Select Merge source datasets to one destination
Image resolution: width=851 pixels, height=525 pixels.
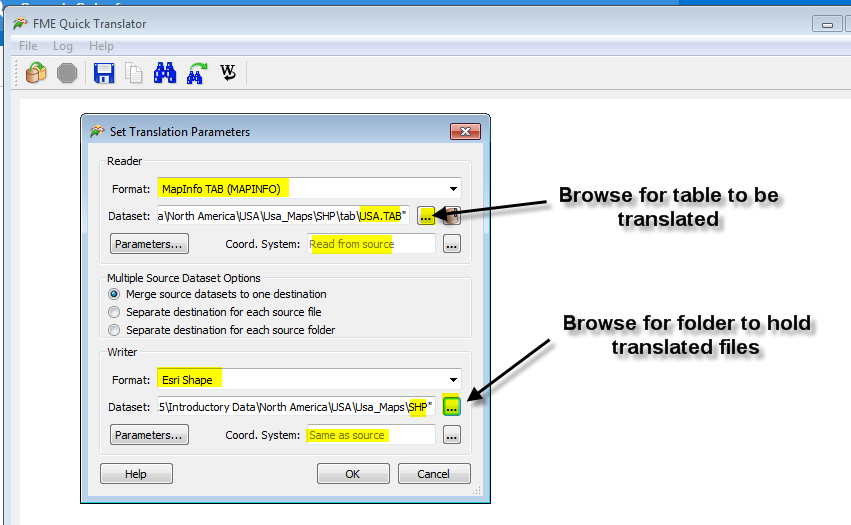pos(115,294)
